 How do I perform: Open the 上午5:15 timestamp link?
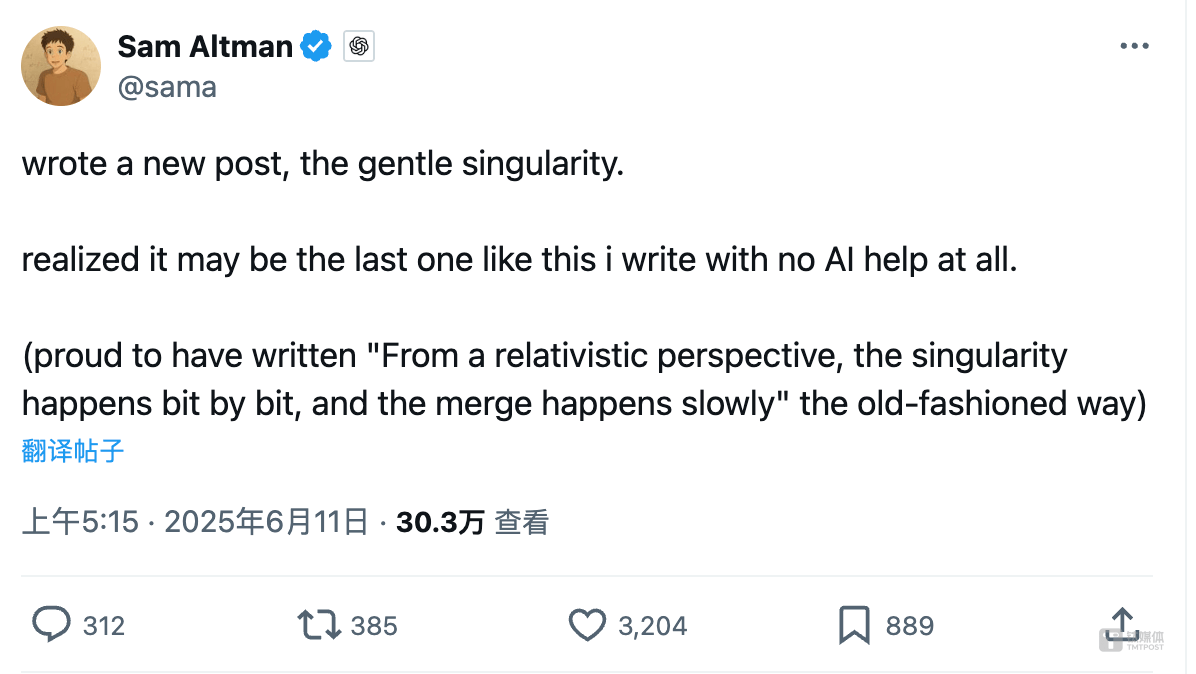click(x=80, y=522)
